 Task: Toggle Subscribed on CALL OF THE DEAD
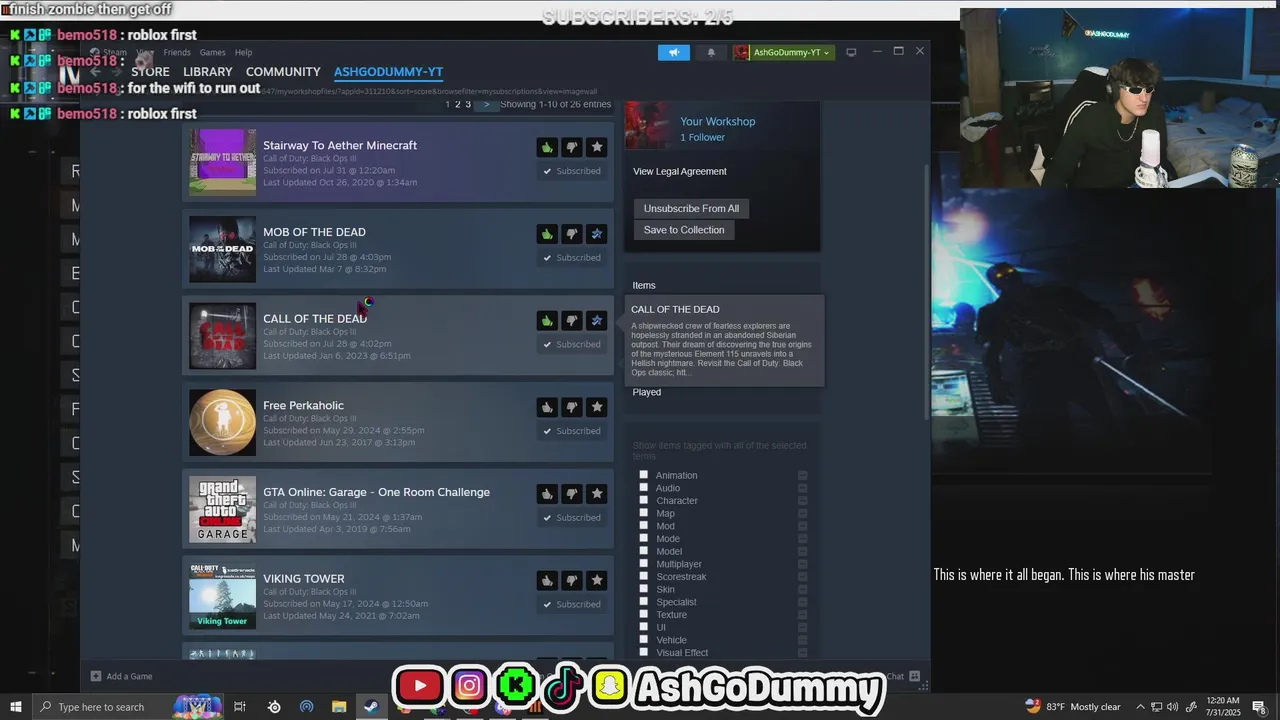point(572,344)
